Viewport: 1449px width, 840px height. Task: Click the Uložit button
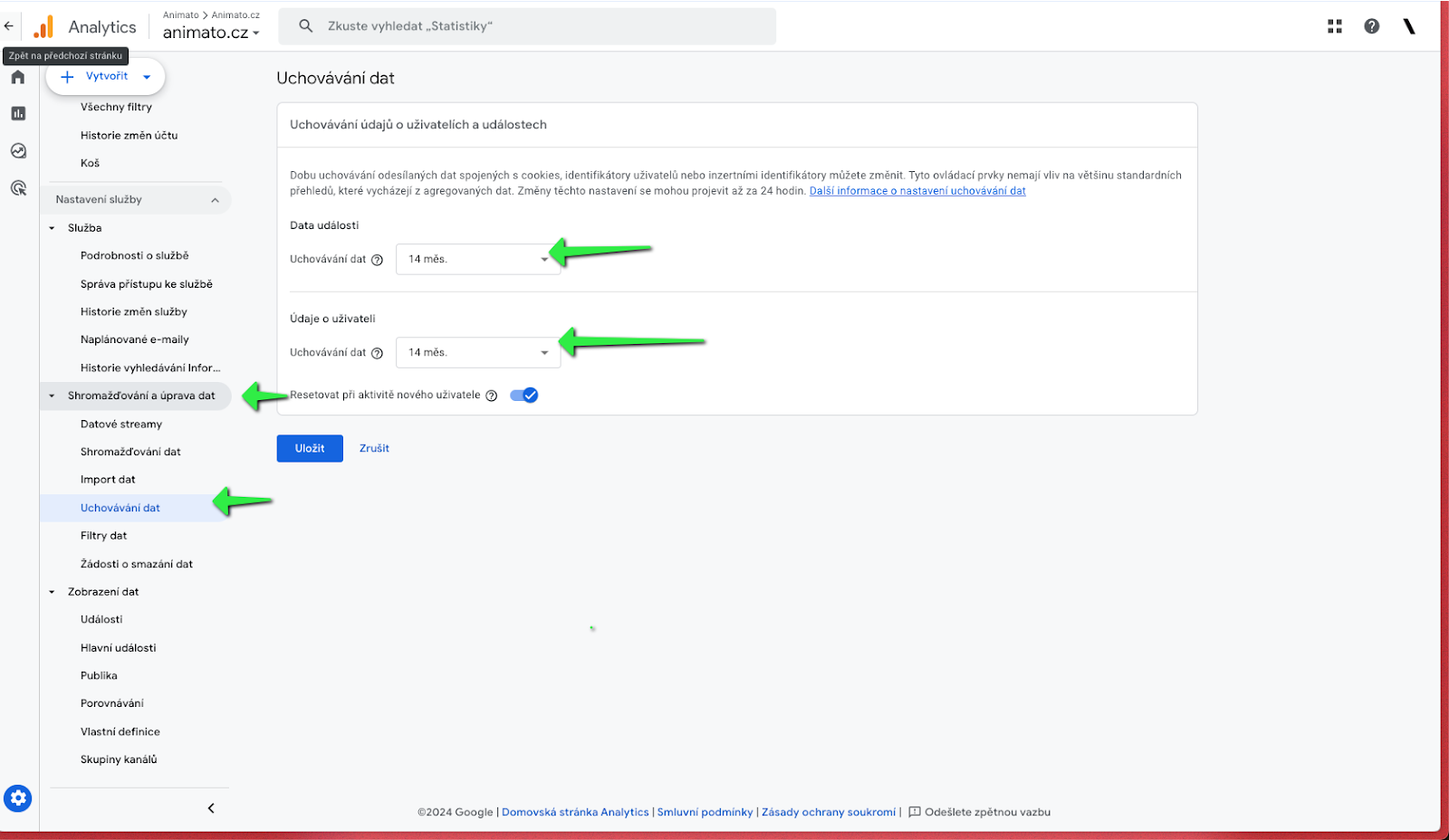(310, 448)
